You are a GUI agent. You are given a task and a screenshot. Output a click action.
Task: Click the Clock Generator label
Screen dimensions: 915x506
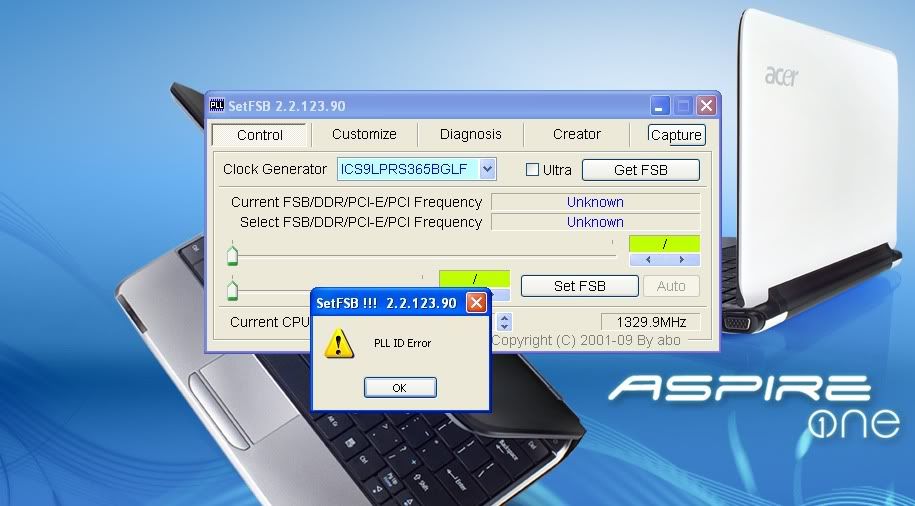pyautogui.click(x=275, y=169)
